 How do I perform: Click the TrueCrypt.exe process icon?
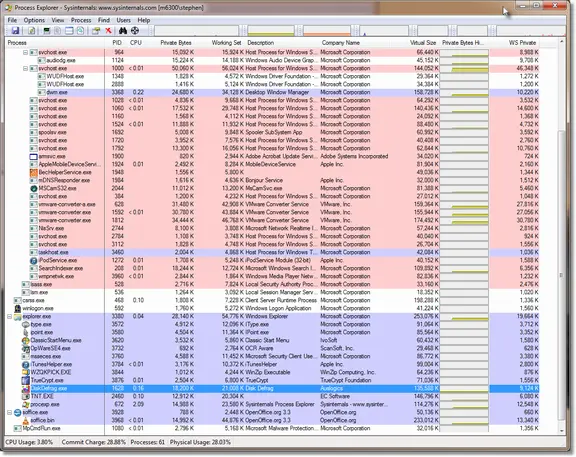(26, 381)
